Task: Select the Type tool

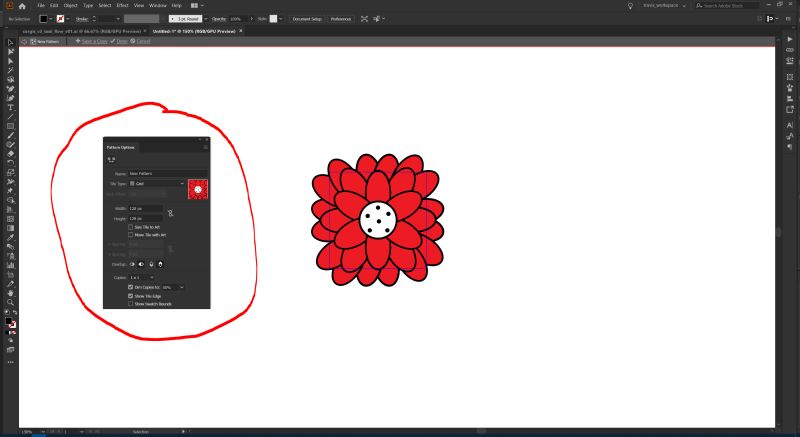Action: click(10, 108)
